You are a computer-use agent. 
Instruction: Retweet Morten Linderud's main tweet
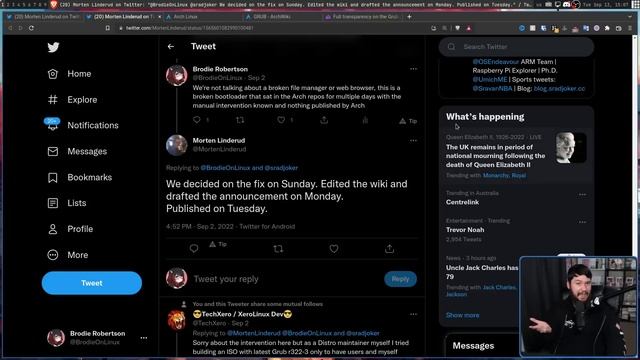[x=278, y=249]
